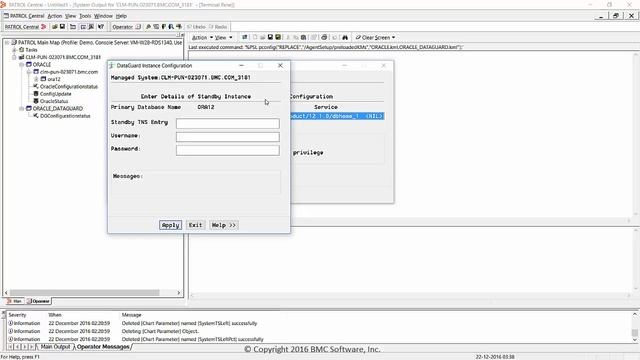Open the Action dropdown in terminal panel
The image size is (640, 360).
(x=202, y=37)
